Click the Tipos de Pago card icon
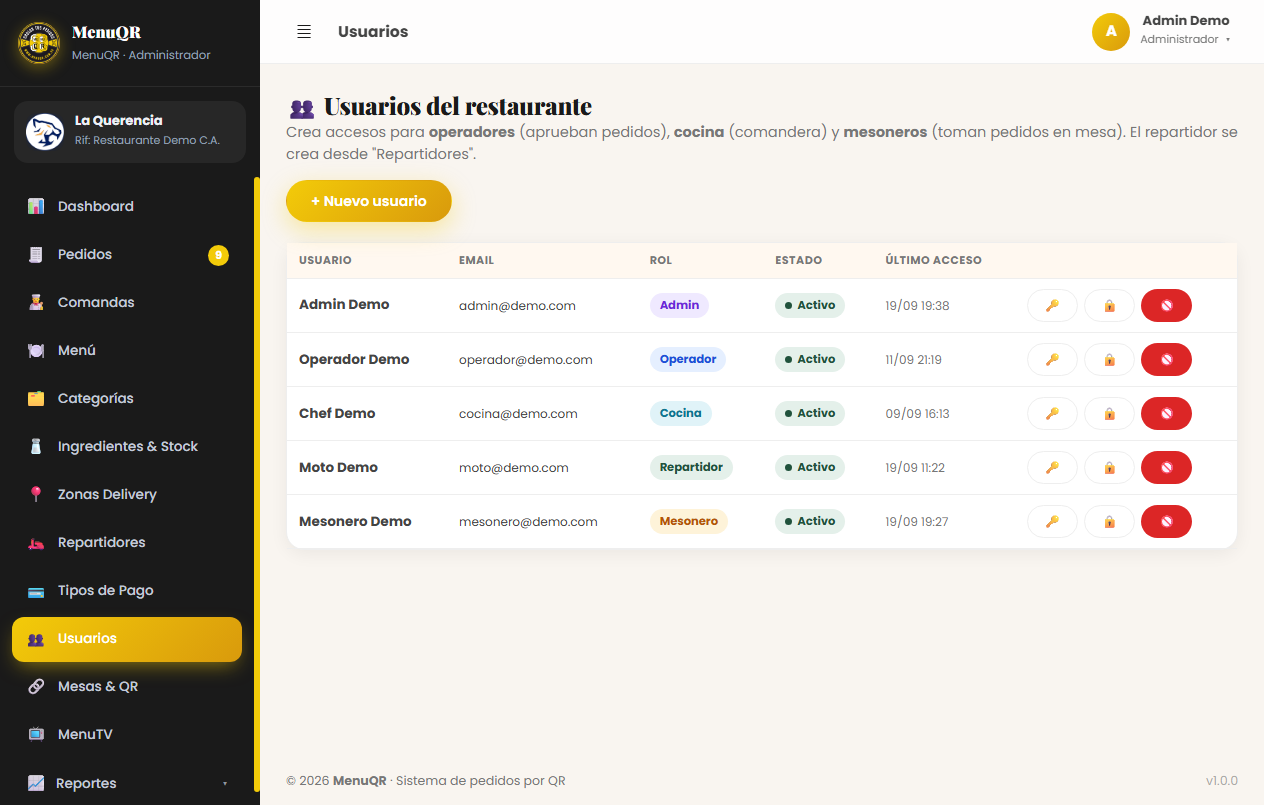The height and width of the screenshot is (805, 1264). pos(36,590)
